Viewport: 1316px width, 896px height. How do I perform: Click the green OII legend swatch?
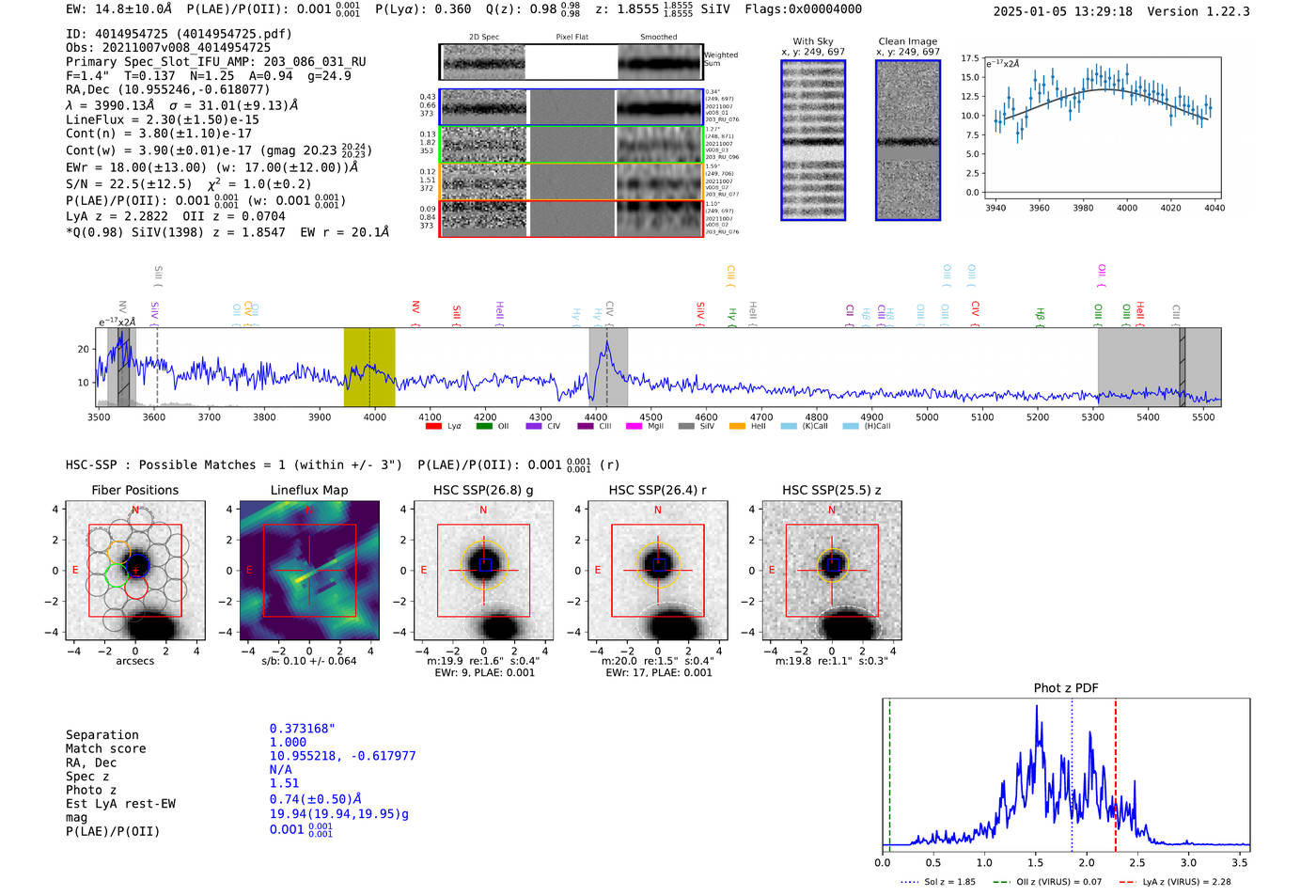(x=483, y=427)
